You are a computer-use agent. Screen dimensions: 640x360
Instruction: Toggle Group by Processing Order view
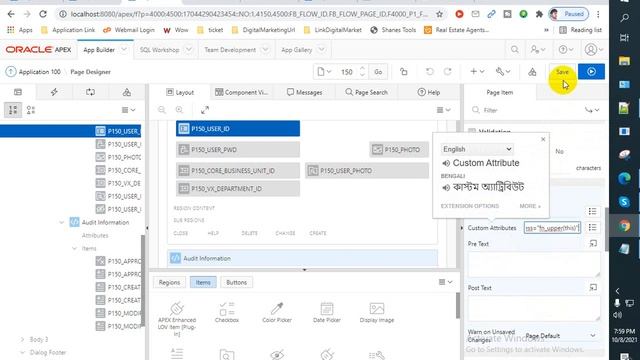(13, 110)
